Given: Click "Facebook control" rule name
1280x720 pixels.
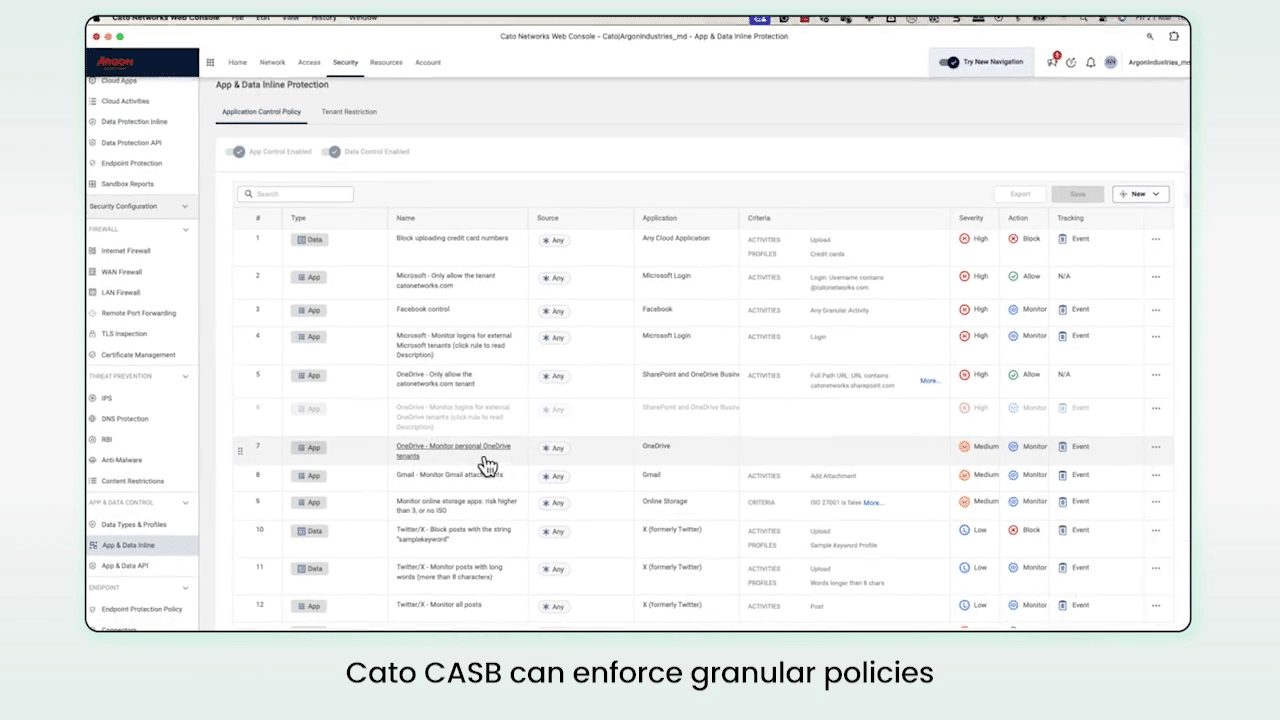Looking at the screenshot, I should (423, 309).
